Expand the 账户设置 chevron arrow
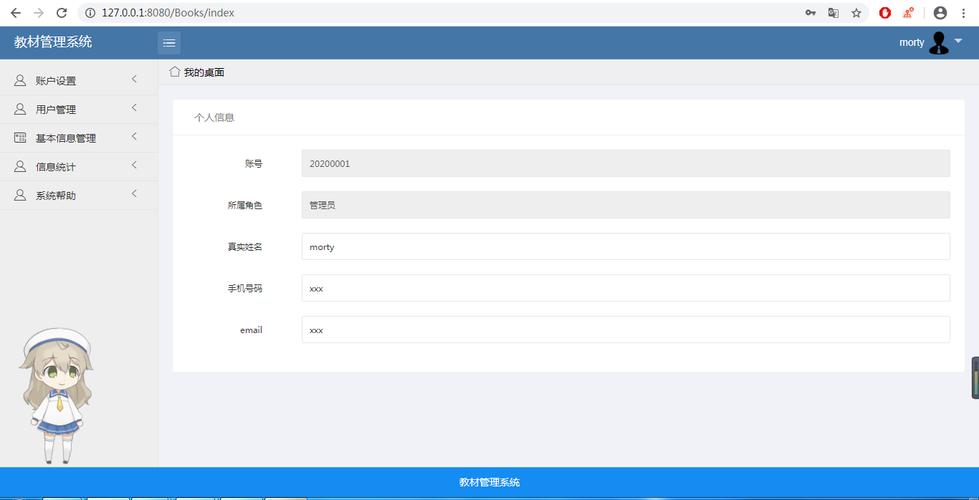 pyautogui.click(x=134, y=80)
